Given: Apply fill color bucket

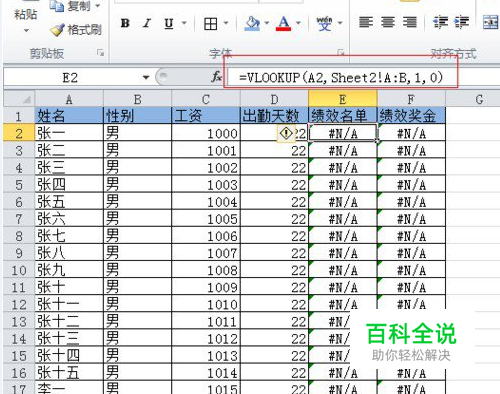Looking at the screenshot, I should [252, 23].
